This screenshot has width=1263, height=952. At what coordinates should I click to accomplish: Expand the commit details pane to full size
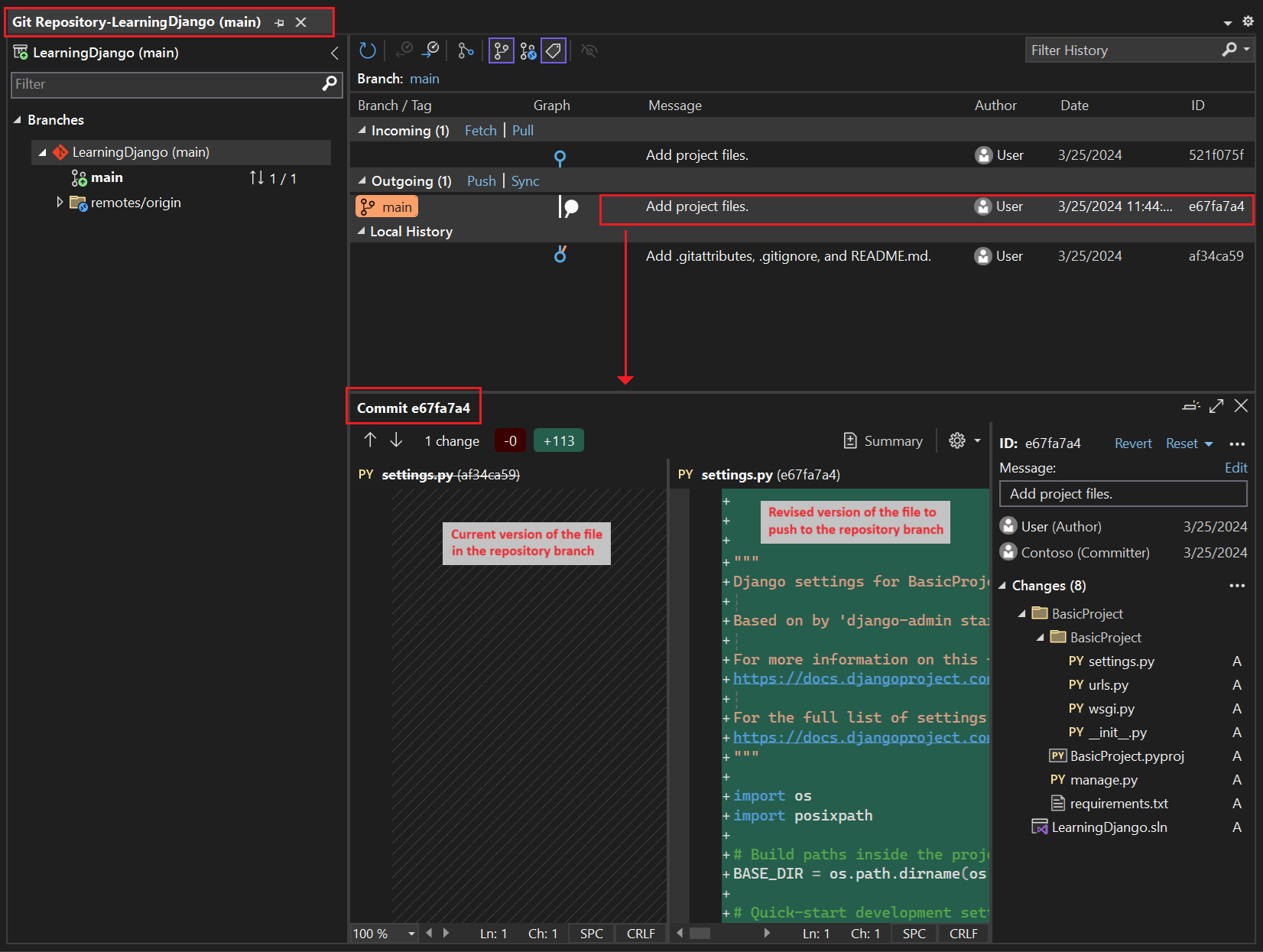[x=1216, y=406]
